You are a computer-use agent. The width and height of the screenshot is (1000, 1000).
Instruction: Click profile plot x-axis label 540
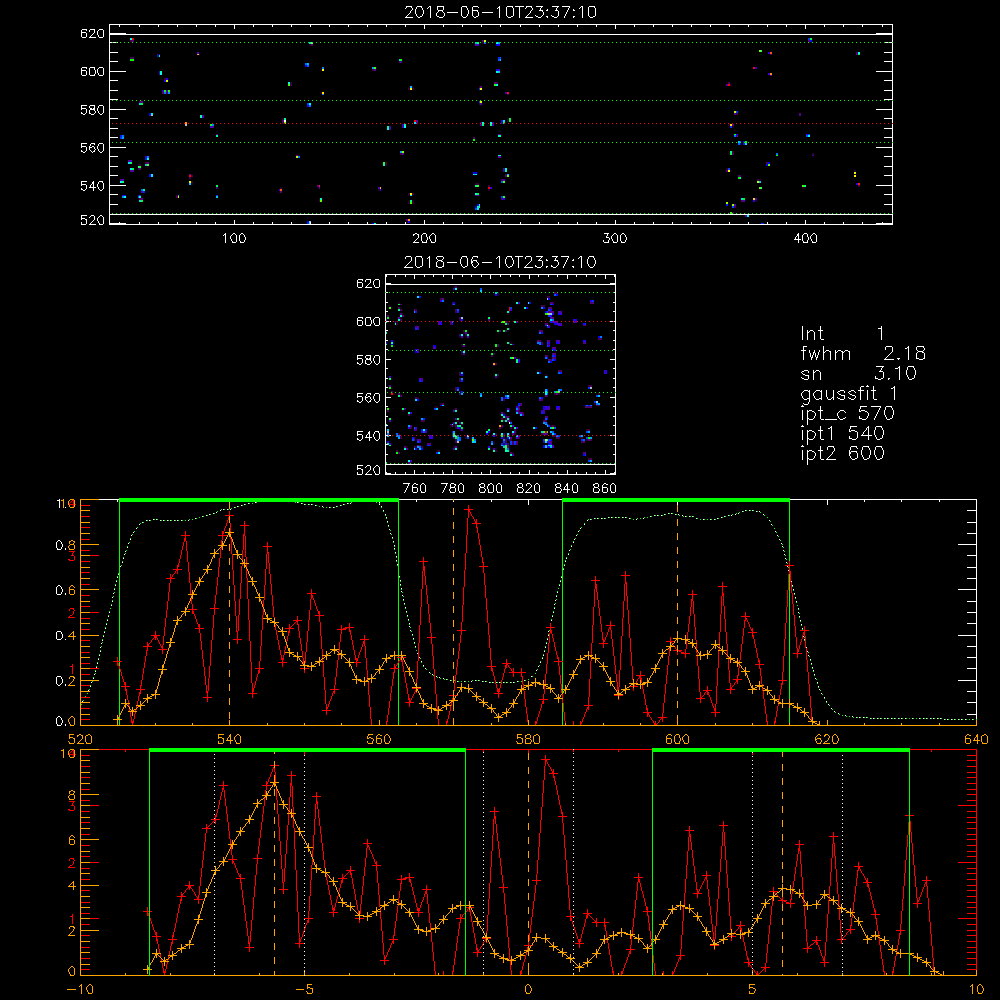point(230,740)
